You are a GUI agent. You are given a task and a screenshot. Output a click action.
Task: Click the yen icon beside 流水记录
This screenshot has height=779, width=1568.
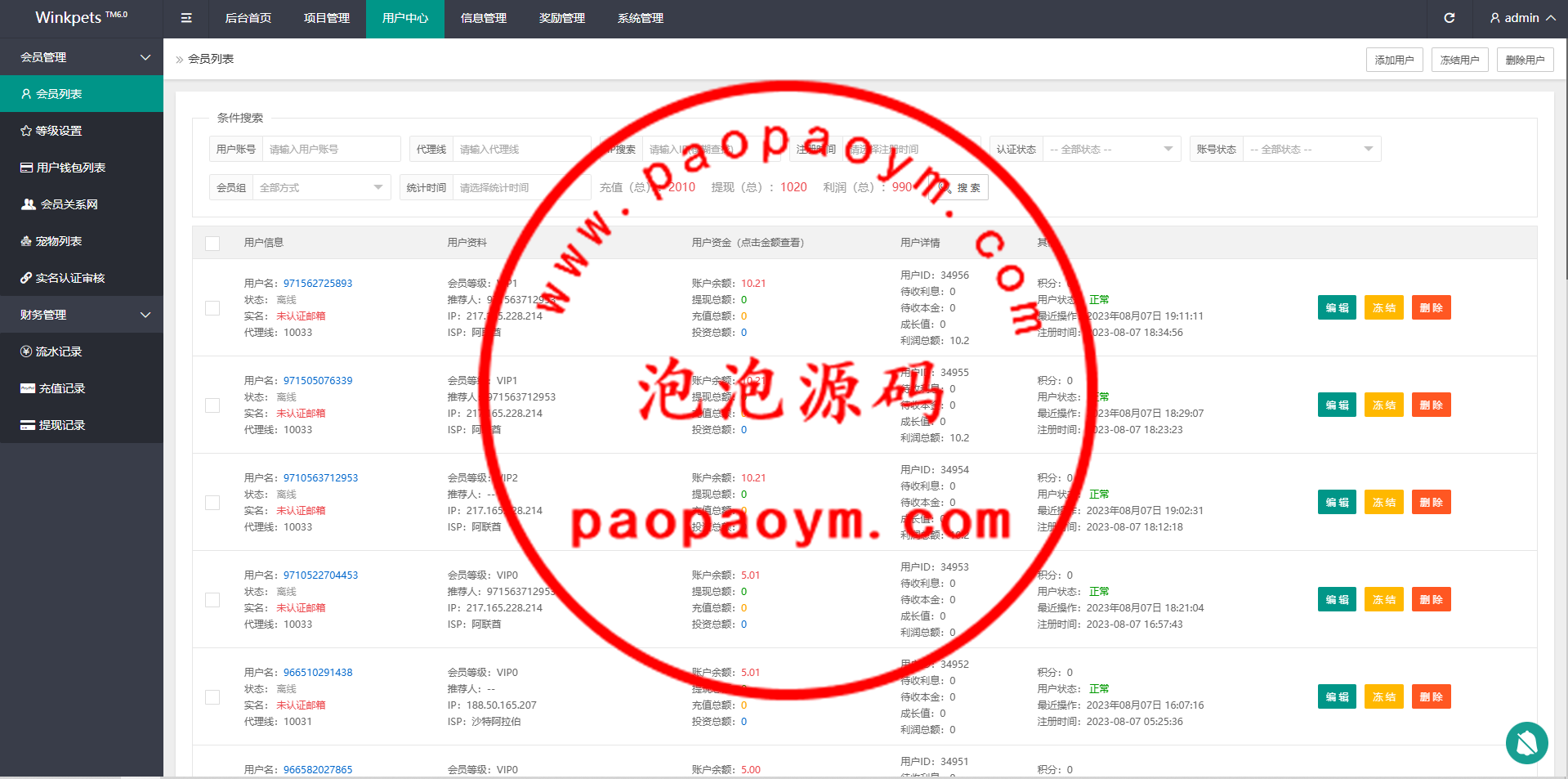coord(26,351)
